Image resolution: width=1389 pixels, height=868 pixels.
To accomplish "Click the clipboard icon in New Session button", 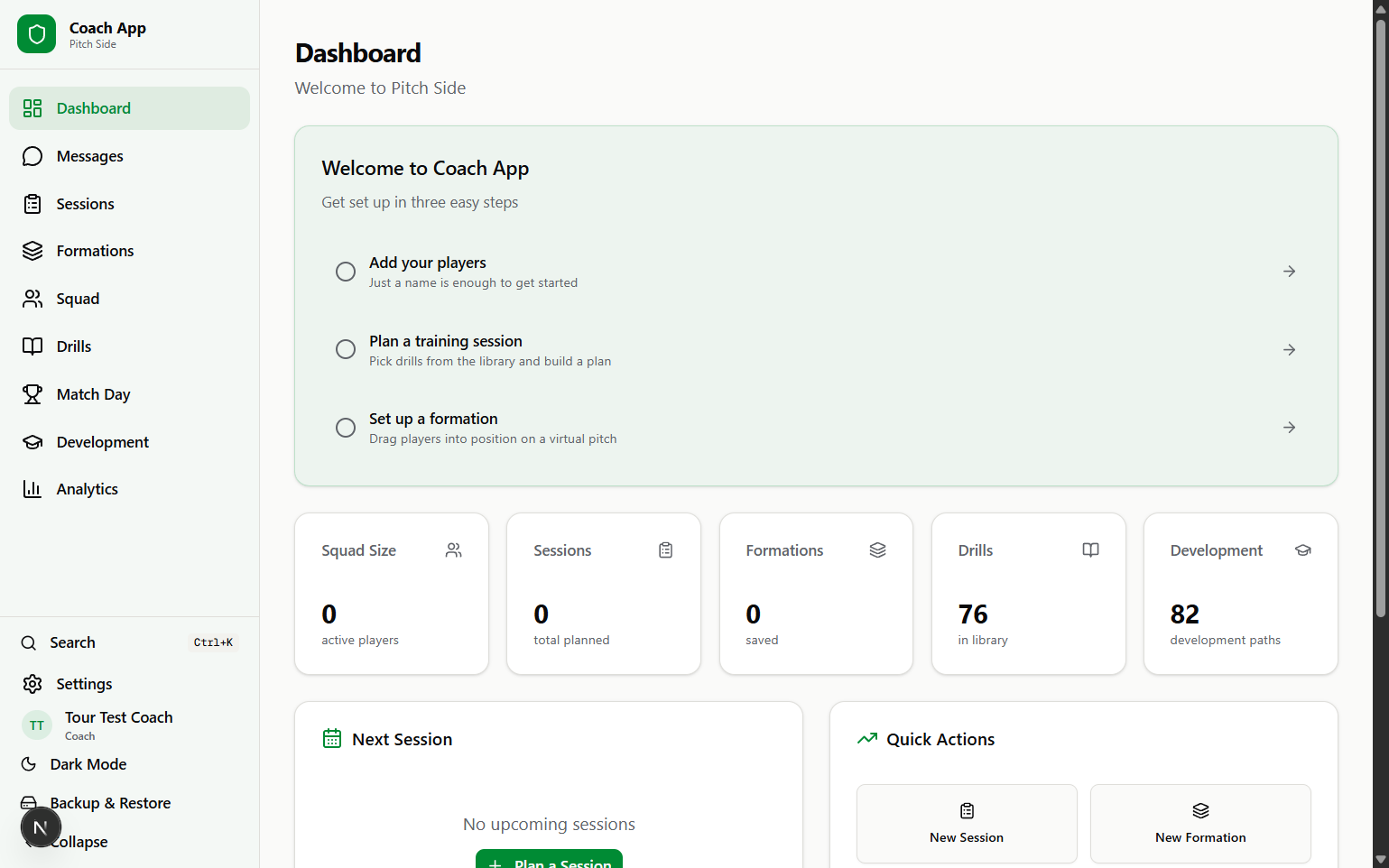I will click(x=967, y=811).
